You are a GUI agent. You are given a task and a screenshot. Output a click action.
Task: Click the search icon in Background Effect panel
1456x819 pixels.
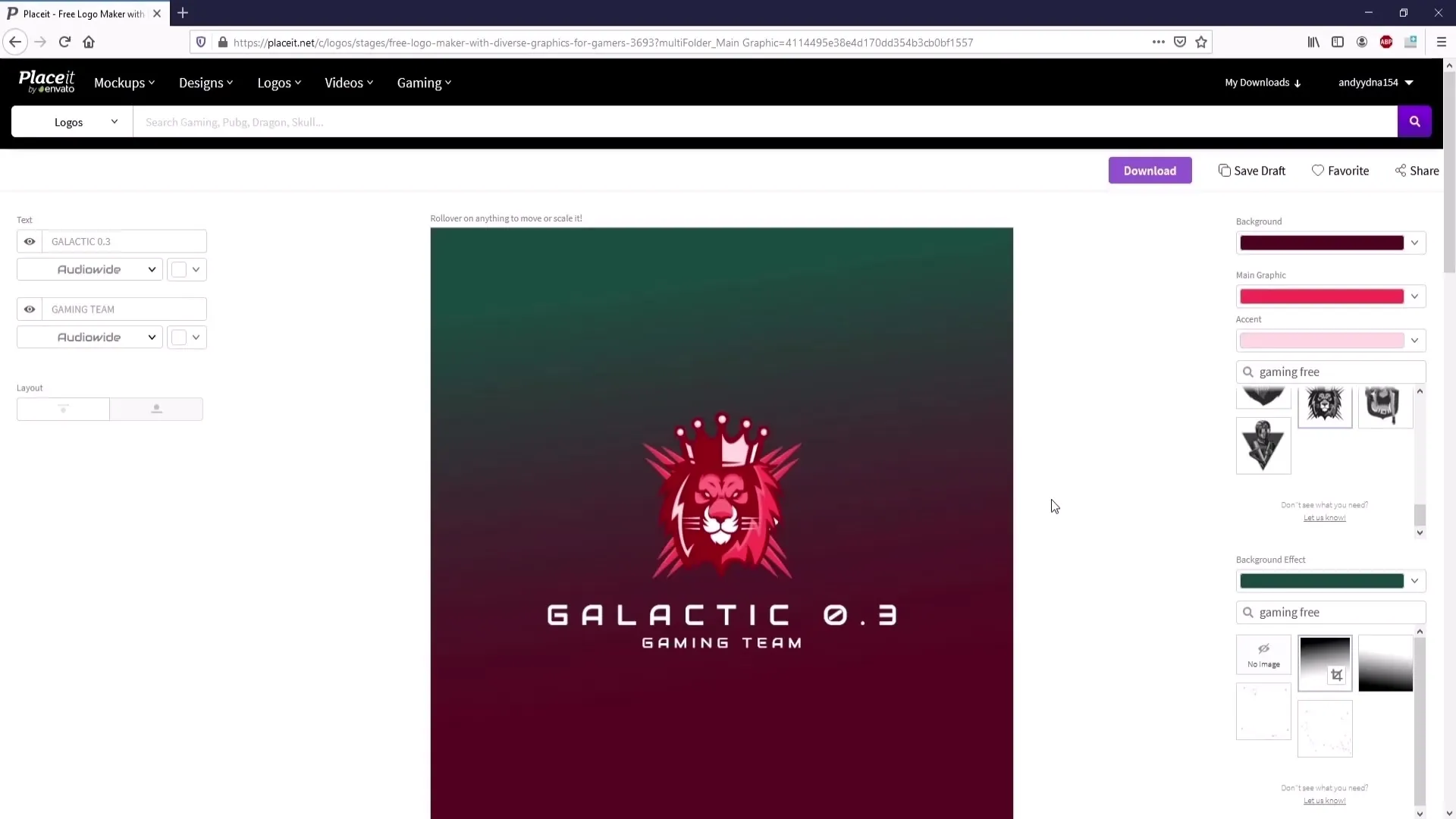pyautogui.click(x=1248, y=612)
